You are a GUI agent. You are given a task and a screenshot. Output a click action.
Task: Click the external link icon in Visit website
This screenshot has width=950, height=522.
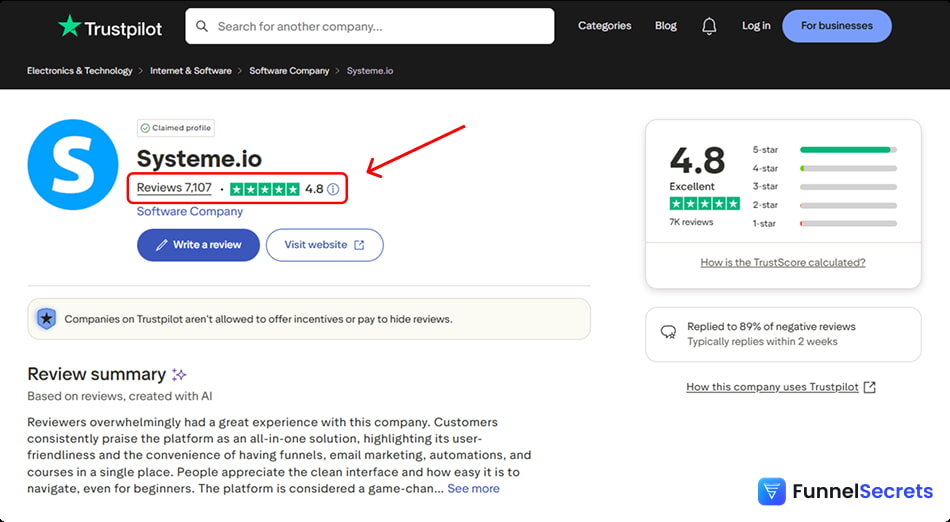[x=359, y=245]
